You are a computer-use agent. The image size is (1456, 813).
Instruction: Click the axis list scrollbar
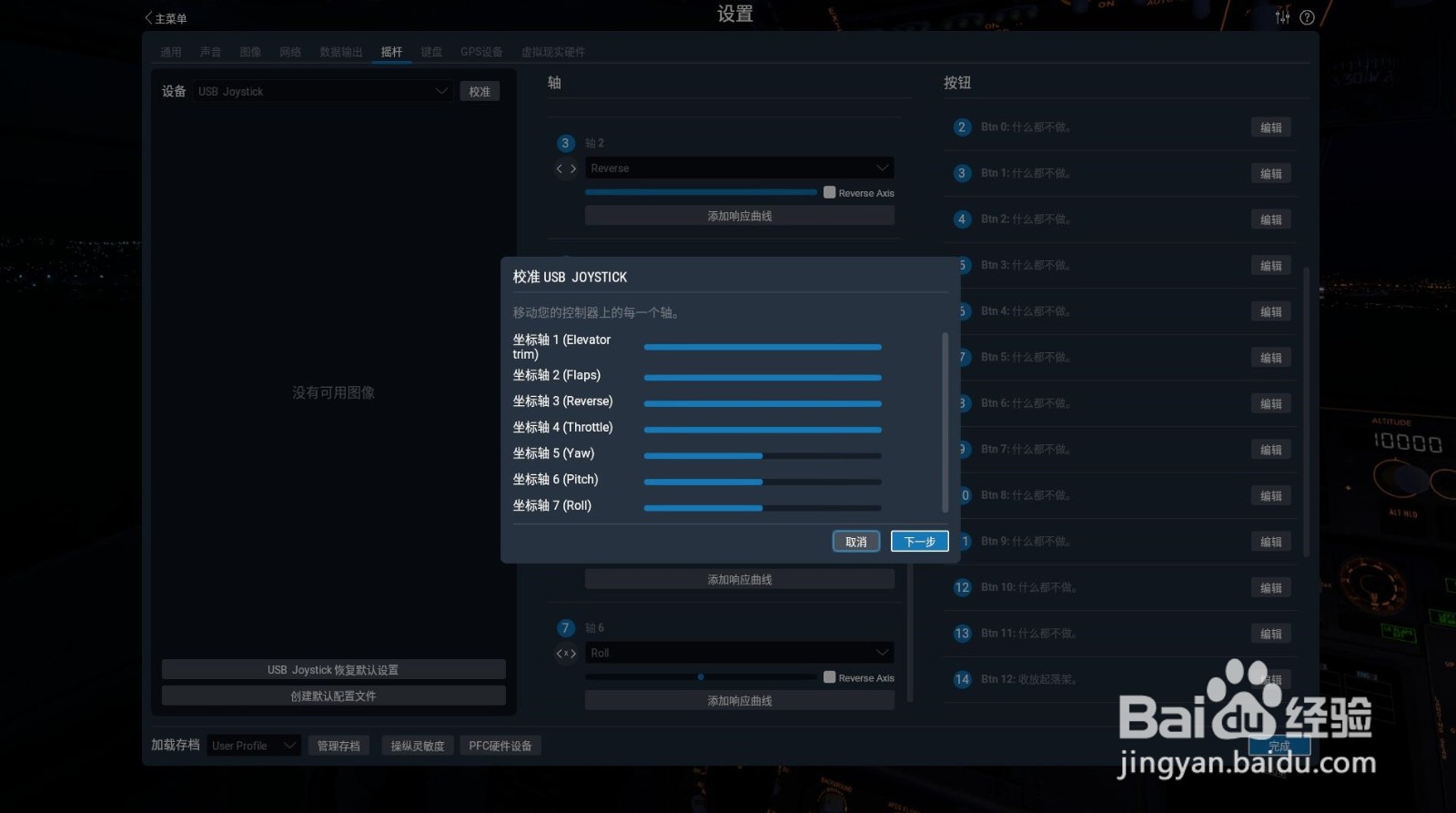(x=910, y=633)
